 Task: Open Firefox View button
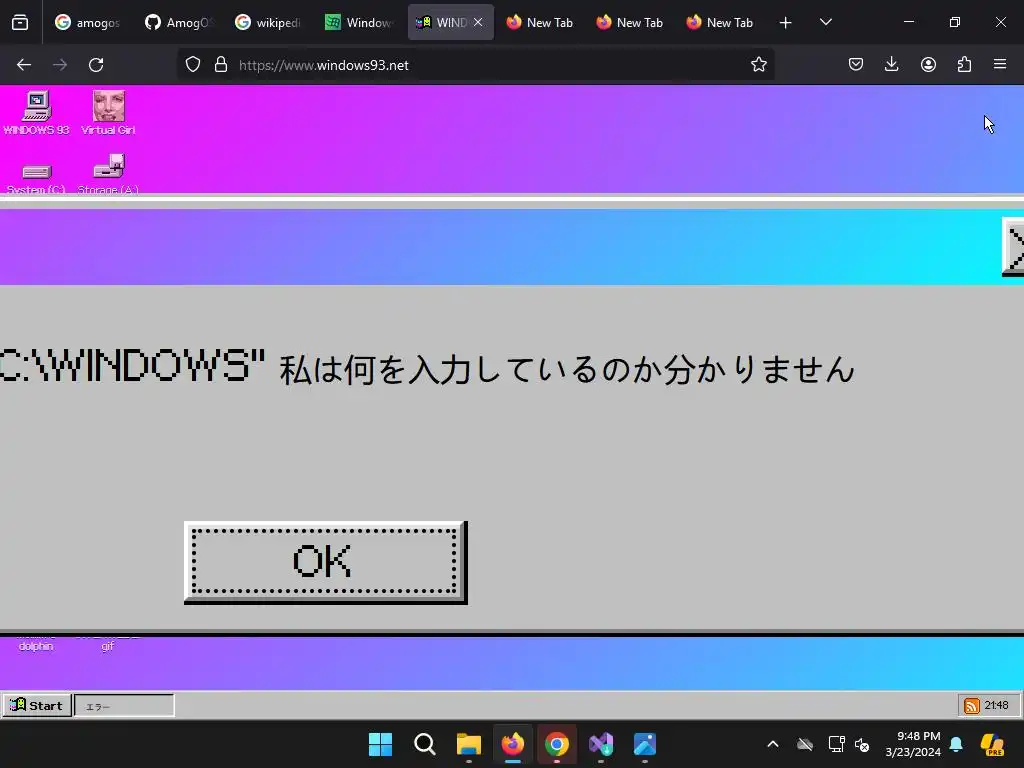(20, 22)
